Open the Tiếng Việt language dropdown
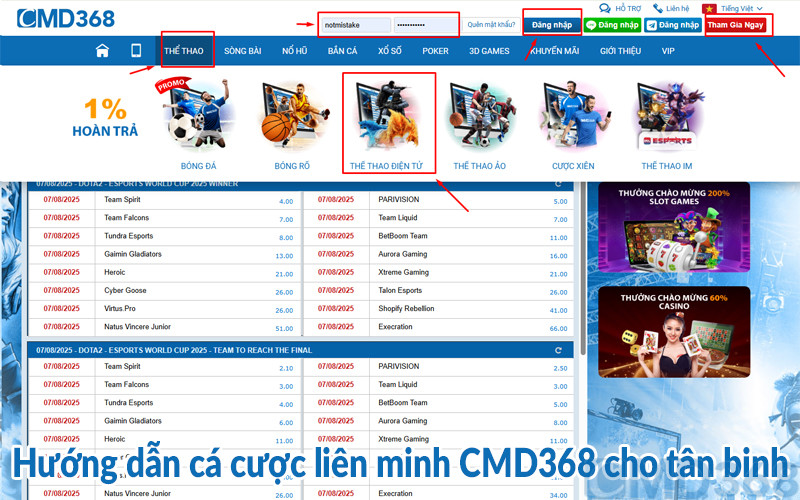This screenshot has width=800, height=500. (x=741, y=8)
